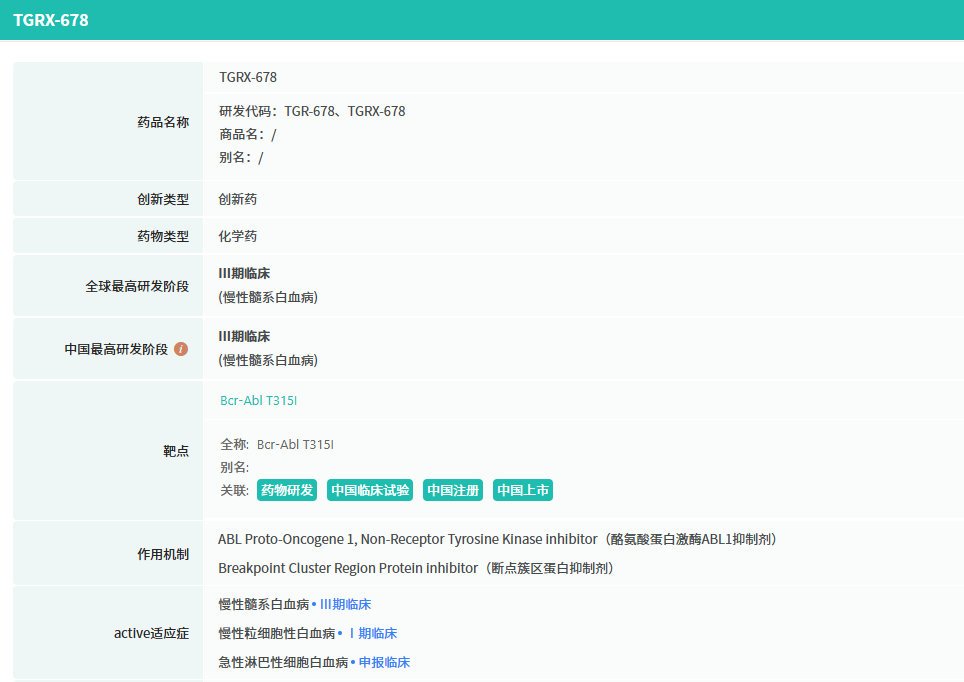The width and height of the screenshot is (964, 682).
Task: Click I期临床 link for 慢性粒细胞性白血病
Action: click(371, 634)
